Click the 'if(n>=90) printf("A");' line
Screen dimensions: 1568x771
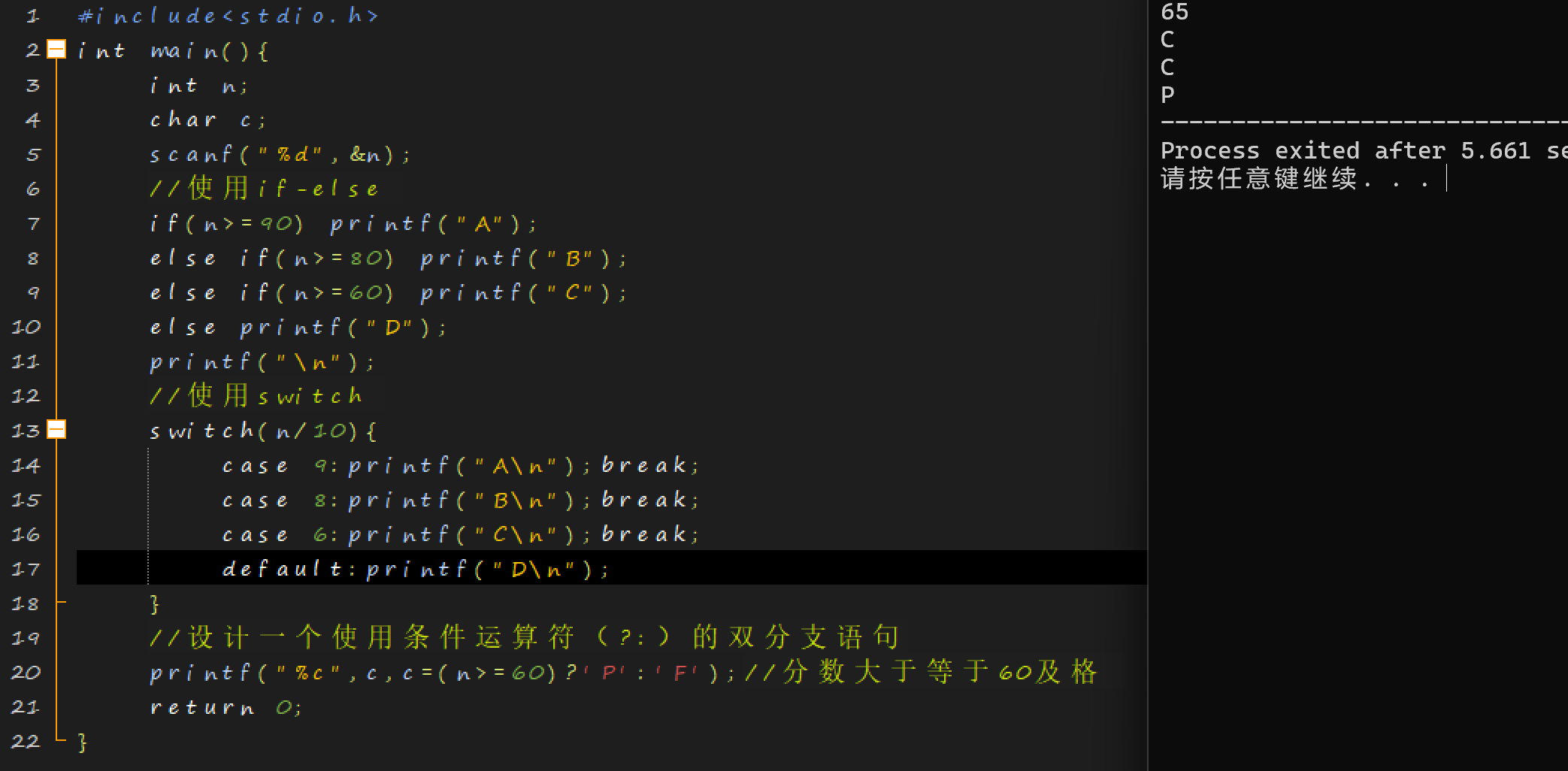tap(344, 224)
